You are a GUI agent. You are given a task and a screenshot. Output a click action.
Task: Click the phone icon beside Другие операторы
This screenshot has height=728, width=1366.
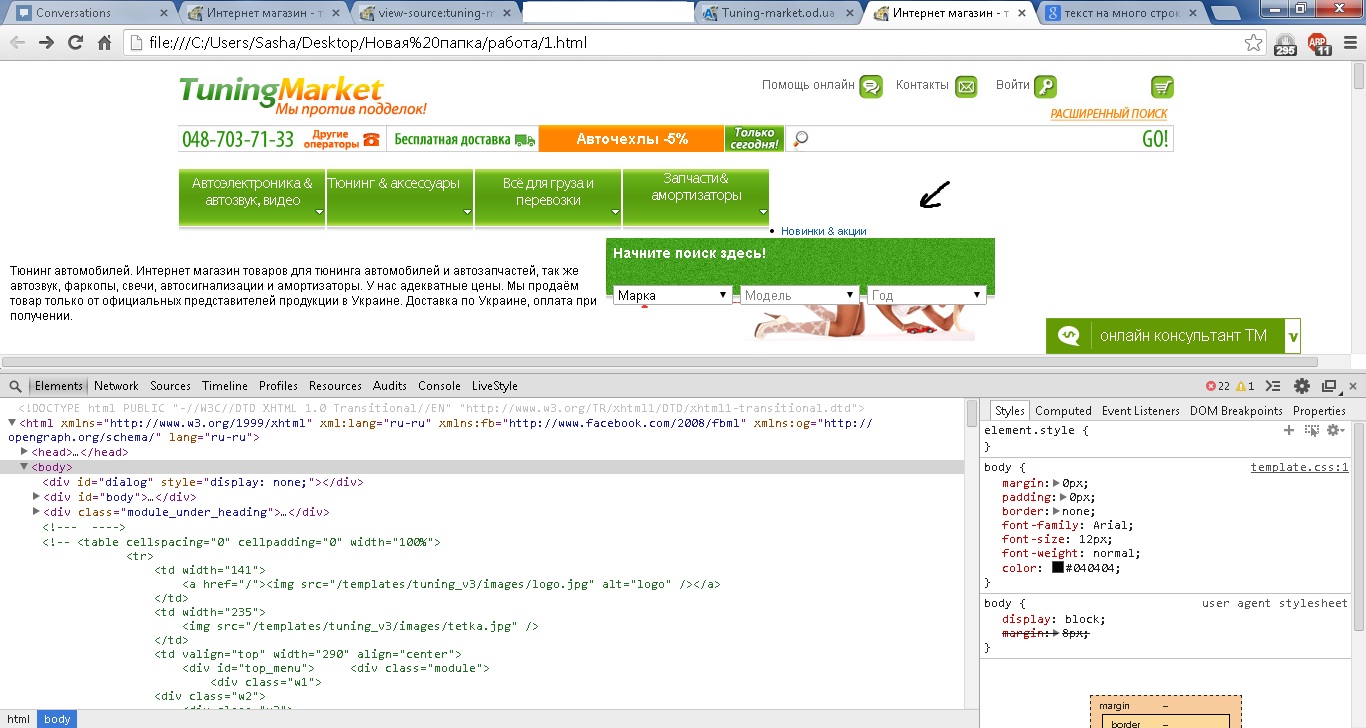tap(372, 139)
